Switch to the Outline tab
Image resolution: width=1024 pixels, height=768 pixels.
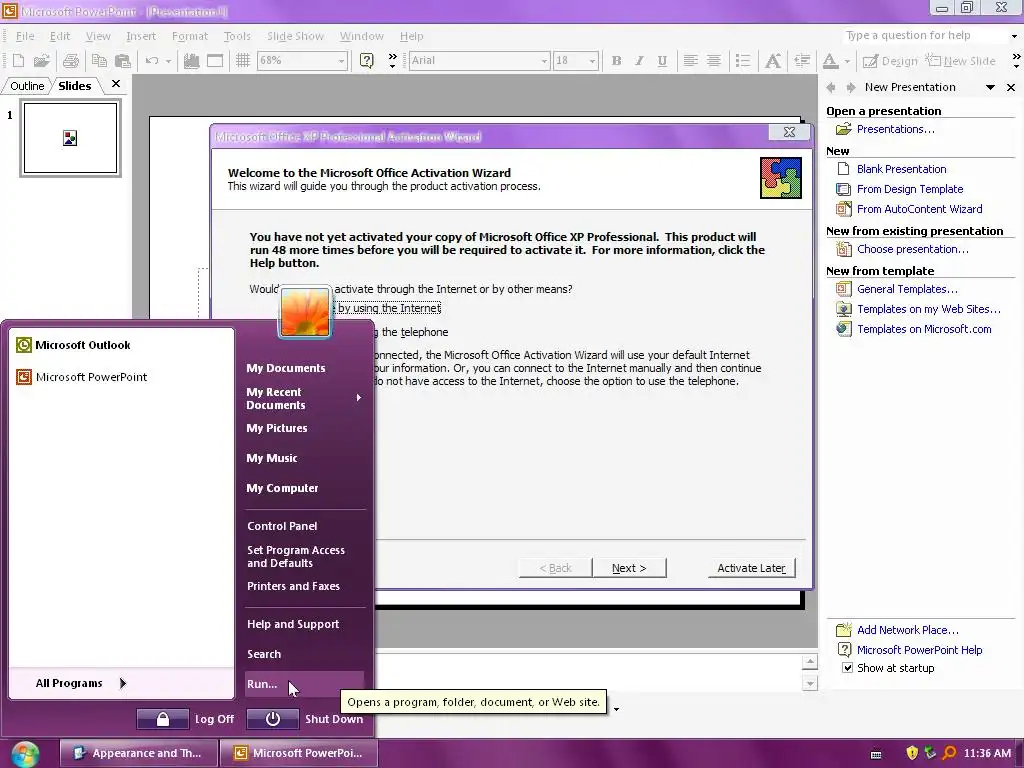(27, 86)
